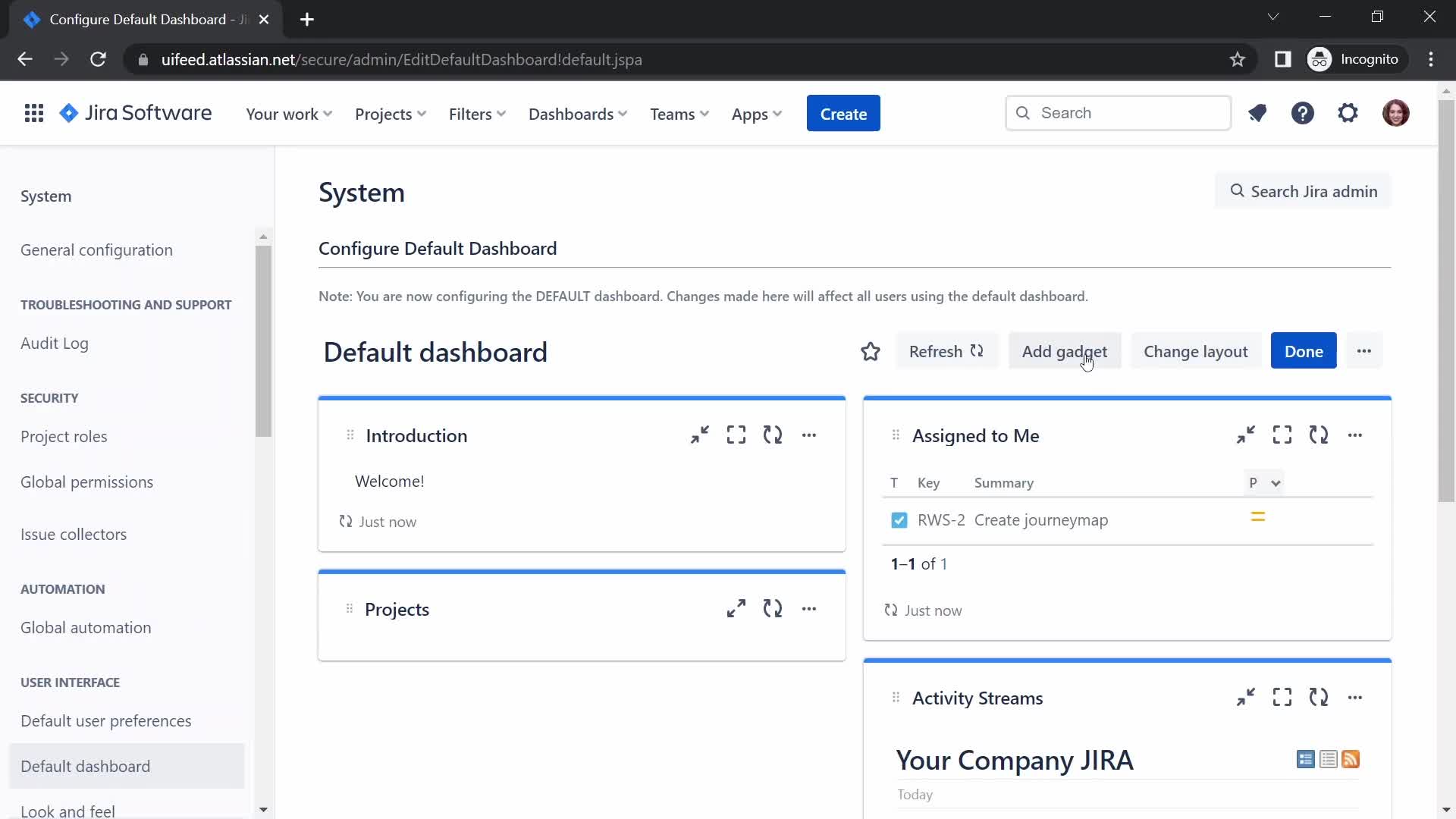Click the Add gadget button
This screenshot has width=1456, height=819.
pyautogui.click(x=1064, y=351)
